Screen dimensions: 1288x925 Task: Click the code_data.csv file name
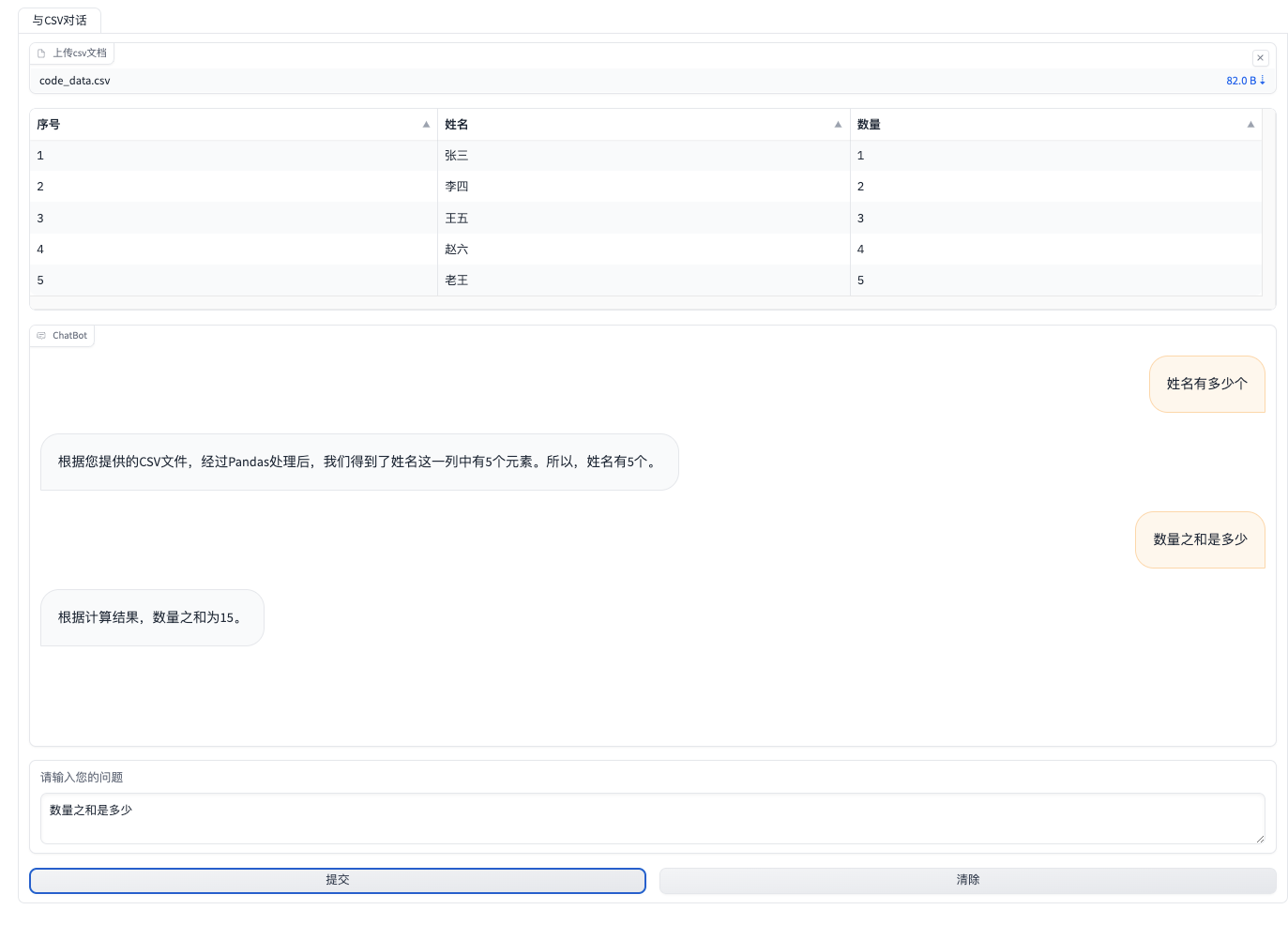coord(75,81)
